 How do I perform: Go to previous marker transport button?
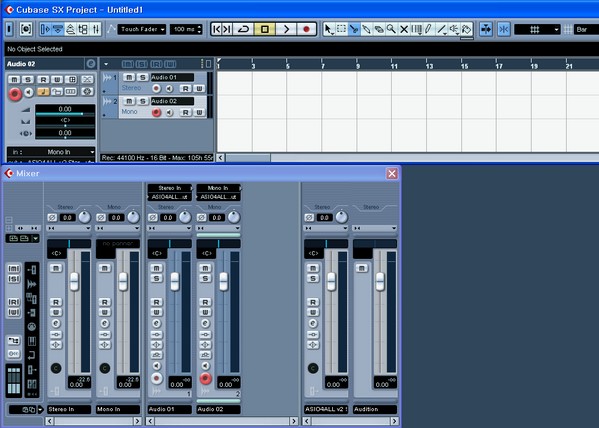point(217,29)
